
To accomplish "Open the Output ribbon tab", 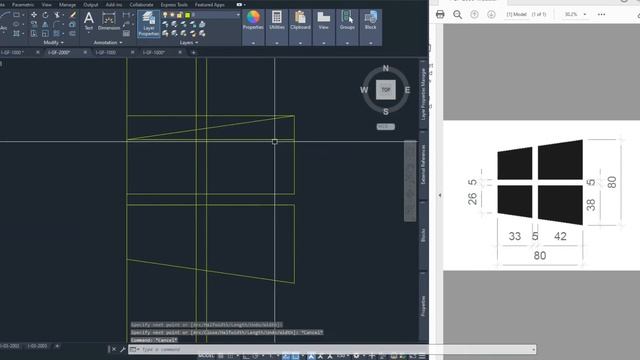I will [91, 4].
